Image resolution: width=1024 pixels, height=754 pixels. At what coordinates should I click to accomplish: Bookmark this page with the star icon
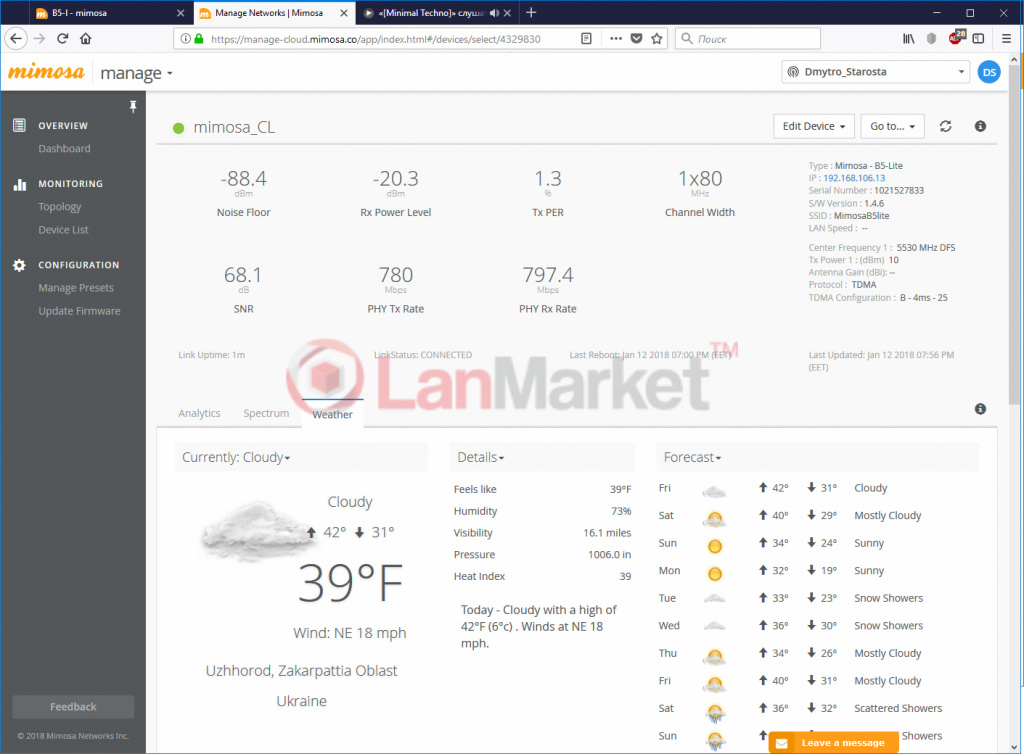(657, 39)
